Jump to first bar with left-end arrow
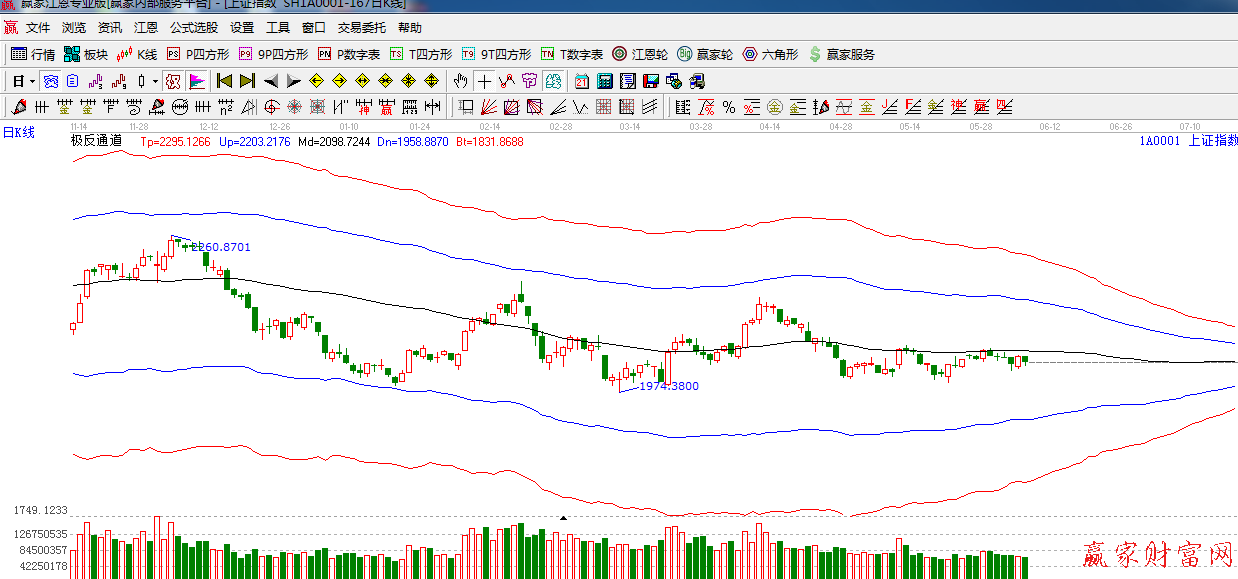Image resolution: width=1238 pixels, height=579 pixels. point(224,81)
